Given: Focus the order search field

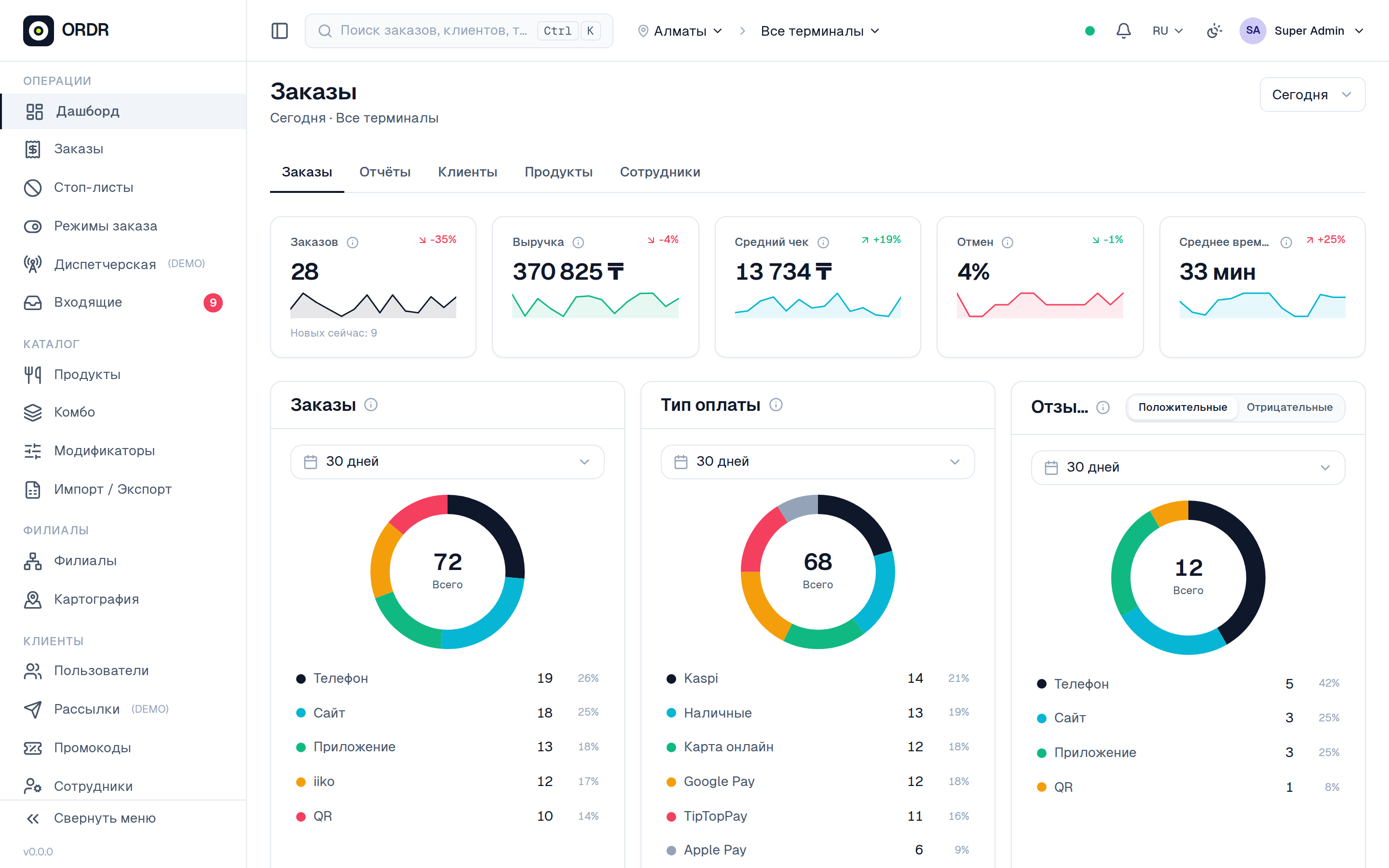Looking at the screenshot, I should point(459,30).
